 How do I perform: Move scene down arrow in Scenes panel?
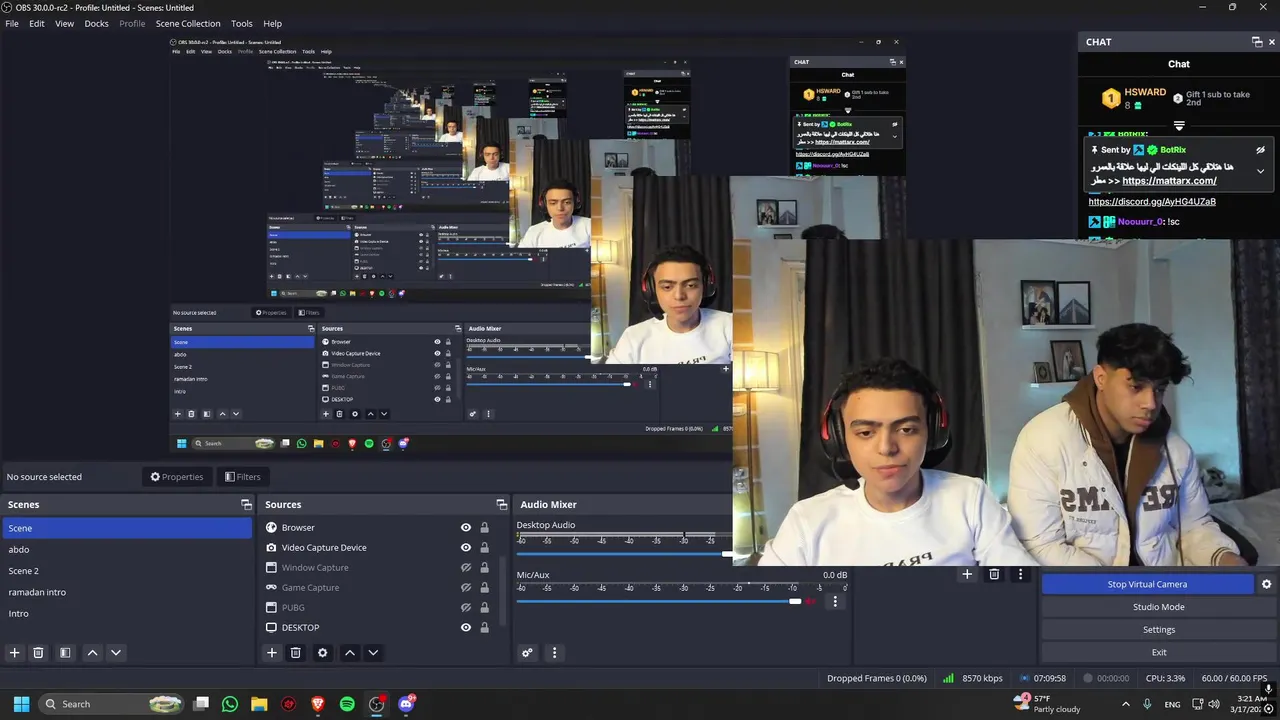point(116,653)
